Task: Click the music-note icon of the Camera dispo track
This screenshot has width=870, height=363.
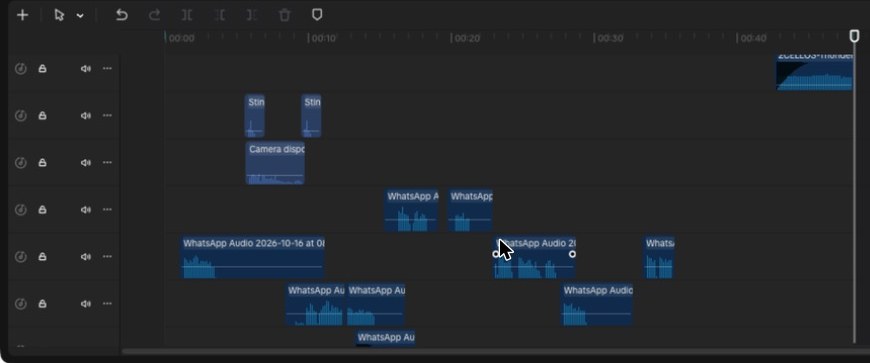Action: coord(21,163)
